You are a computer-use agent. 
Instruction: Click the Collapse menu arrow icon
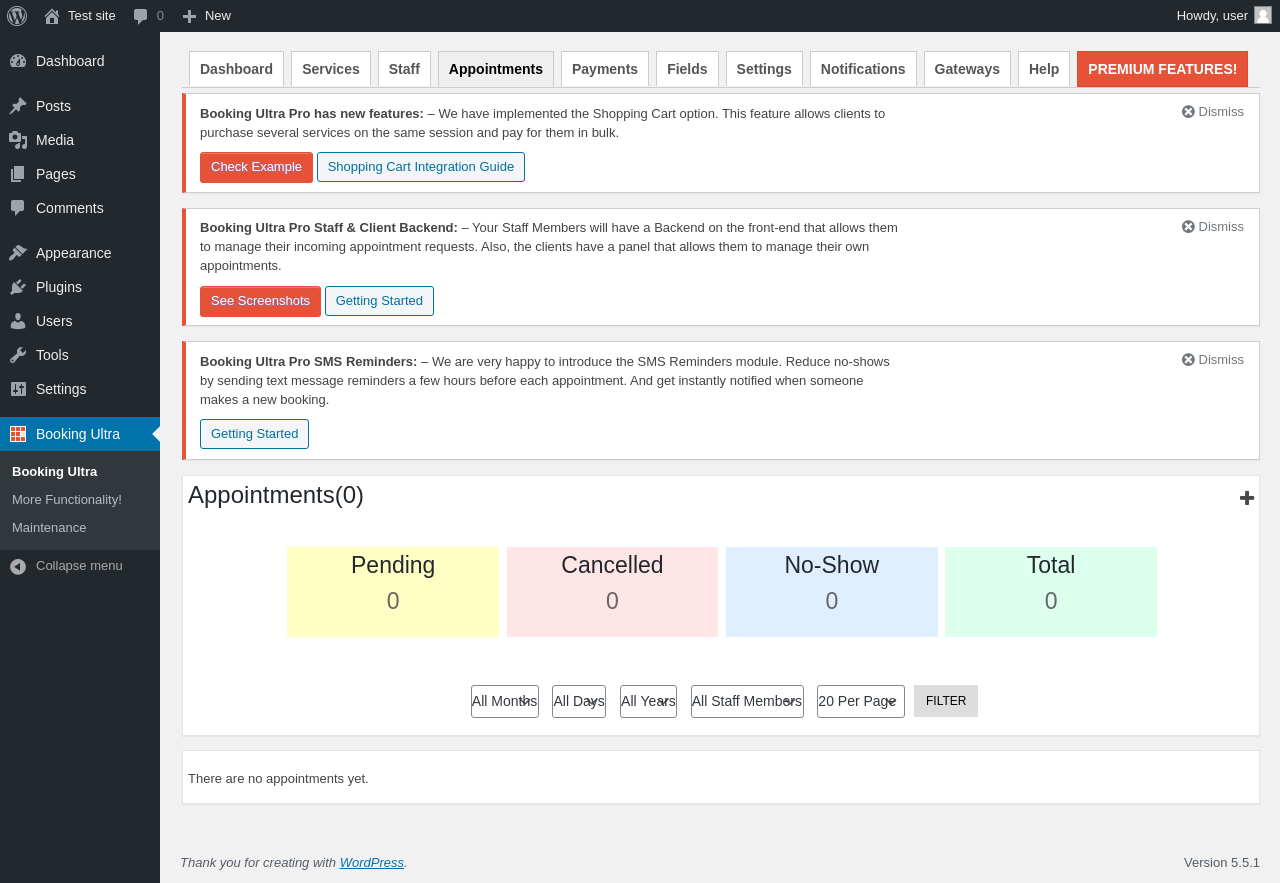[x=18, y=566]
